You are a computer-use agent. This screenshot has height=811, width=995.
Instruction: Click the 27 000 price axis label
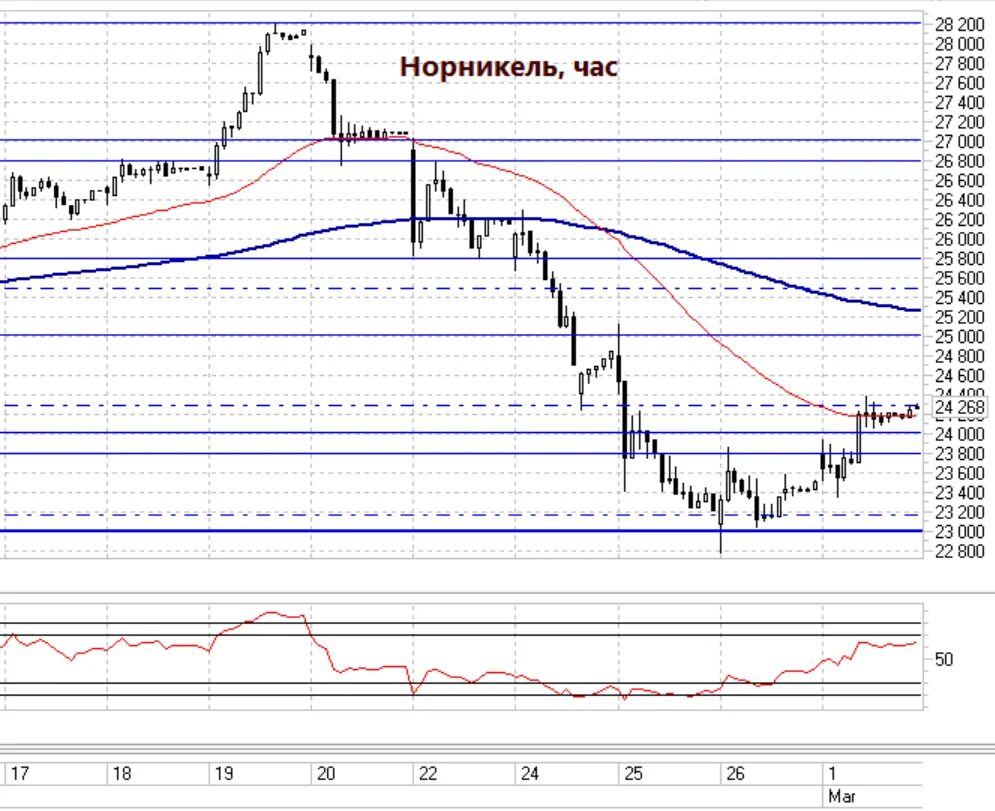coord(959,142)
